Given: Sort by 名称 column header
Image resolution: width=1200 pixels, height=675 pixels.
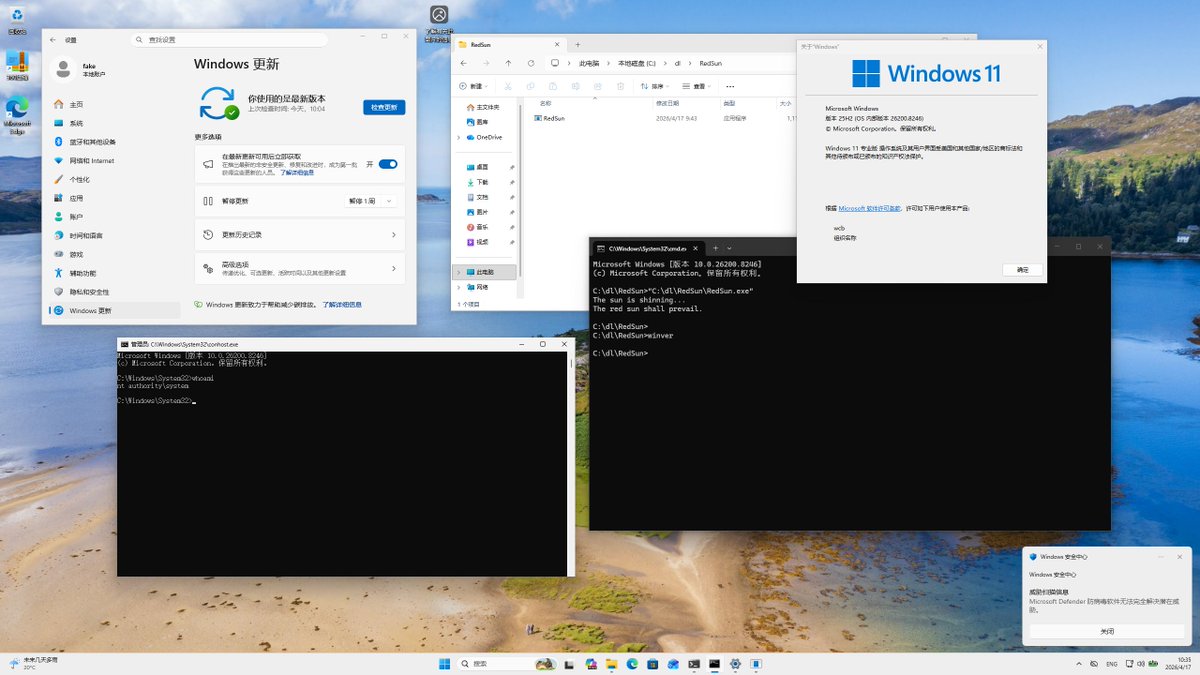Looking at the screenshot, I should point(546,103).
